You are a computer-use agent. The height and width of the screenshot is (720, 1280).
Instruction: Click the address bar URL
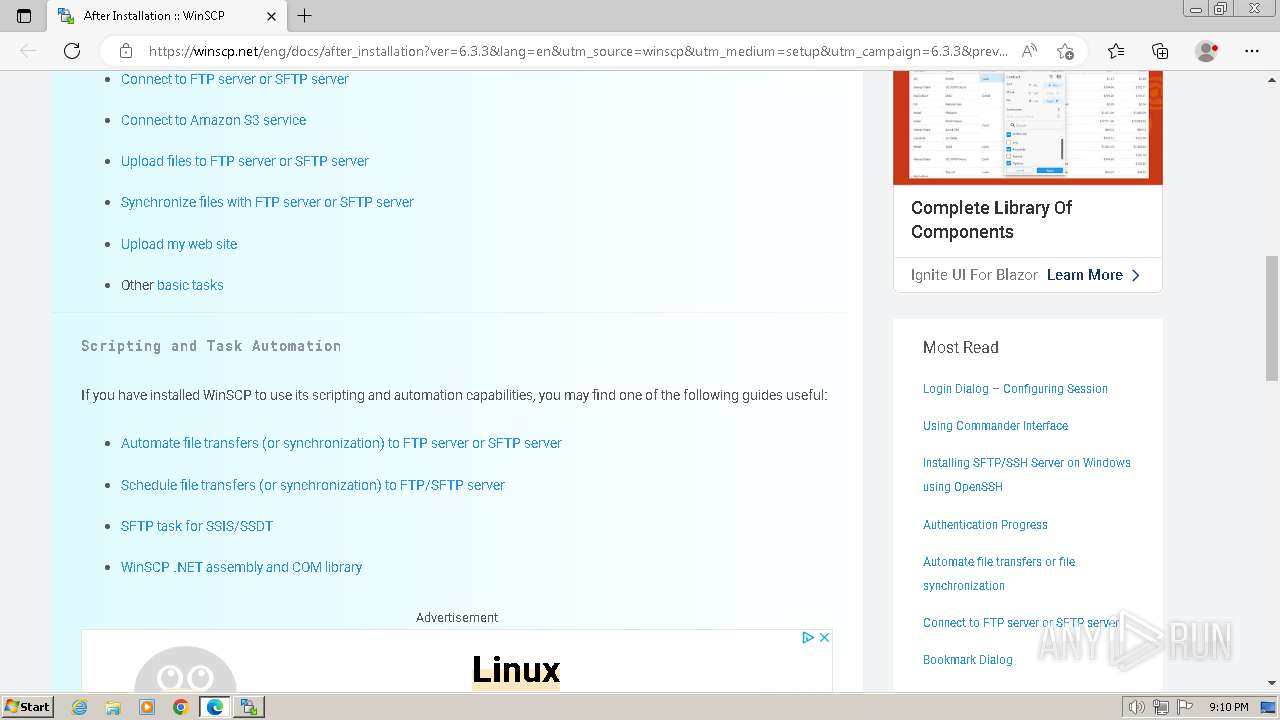(x=578, y=51)
